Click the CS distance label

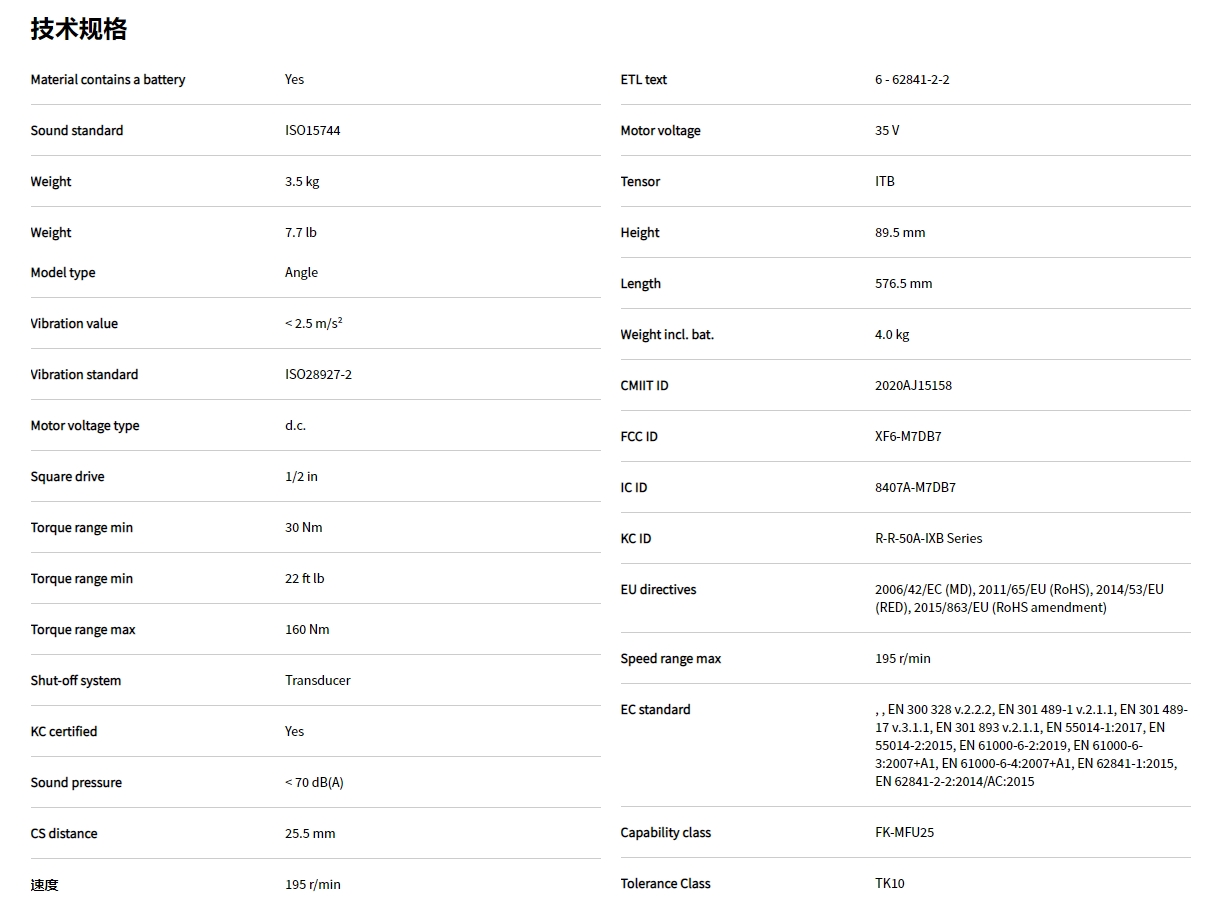[x=64, y=833]
